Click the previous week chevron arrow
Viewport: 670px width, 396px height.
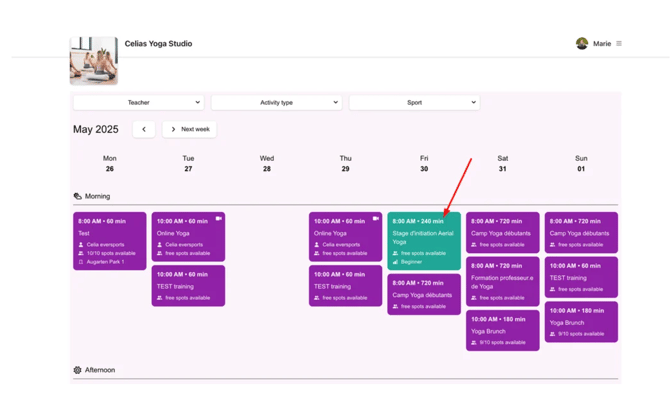pyautogui.click(x=144, y=129)
